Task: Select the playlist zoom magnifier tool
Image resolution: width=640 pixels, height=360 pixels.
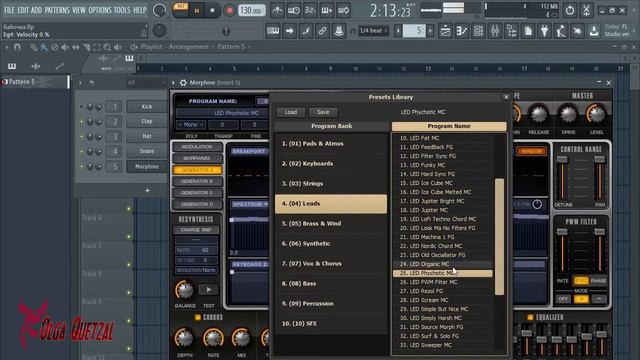Action: pyautogui.click(x=107, y=47)
